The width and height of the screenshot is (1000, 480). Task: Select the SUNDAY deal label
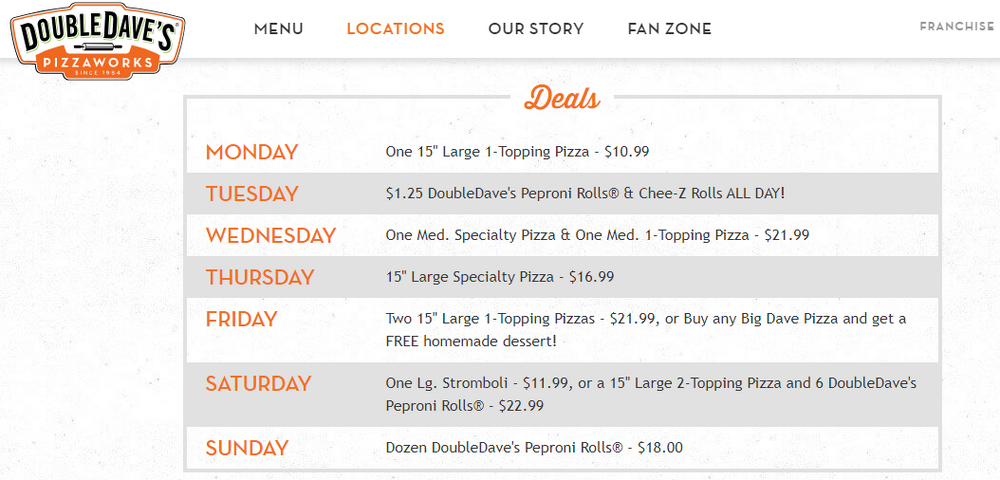point(247,448)
